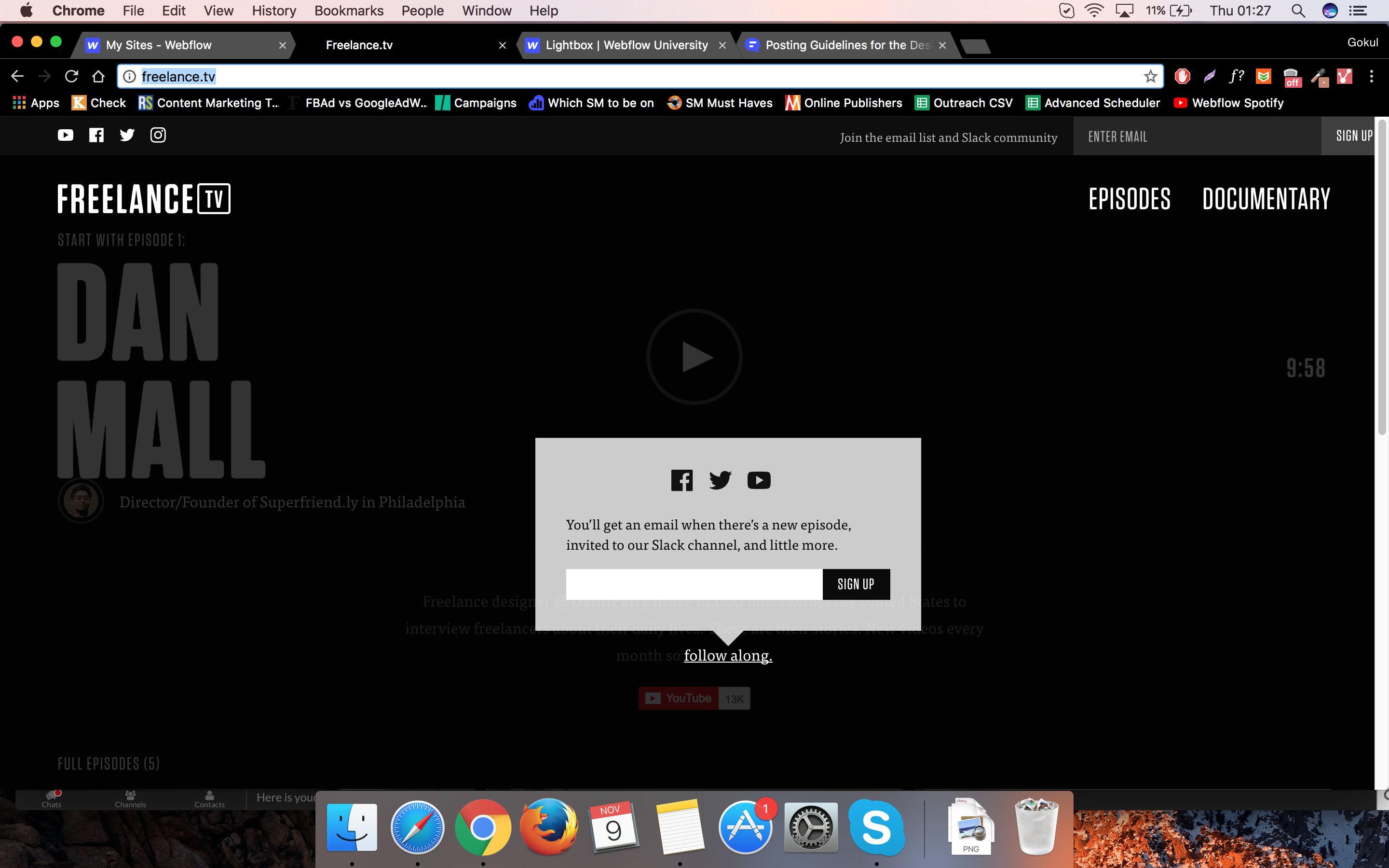Open the DOCUMENTARY navigation link
The height and width of the screenshot is (868, 1389).
(x=1266, y=199)
